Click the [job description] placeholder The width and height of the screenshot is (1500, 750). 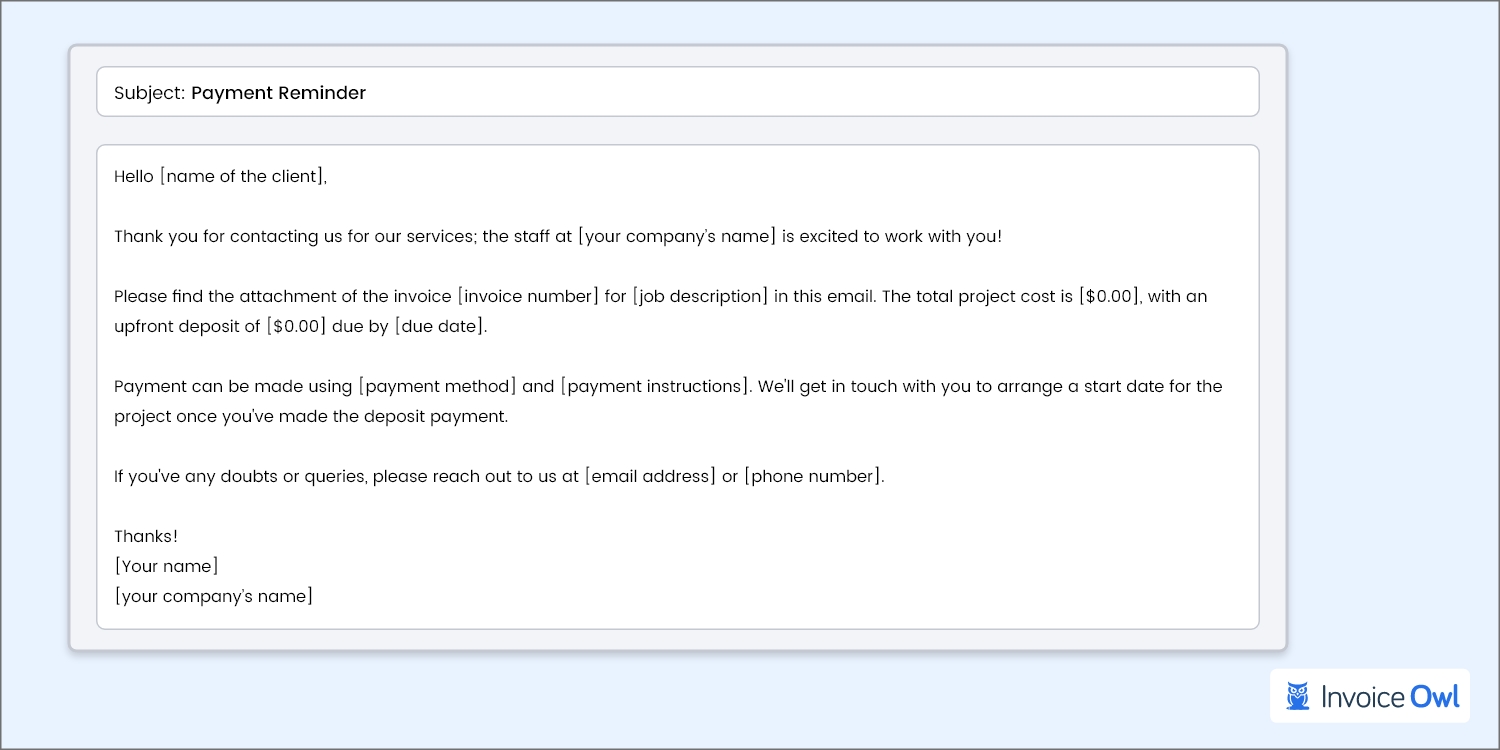tap(700, 297)
